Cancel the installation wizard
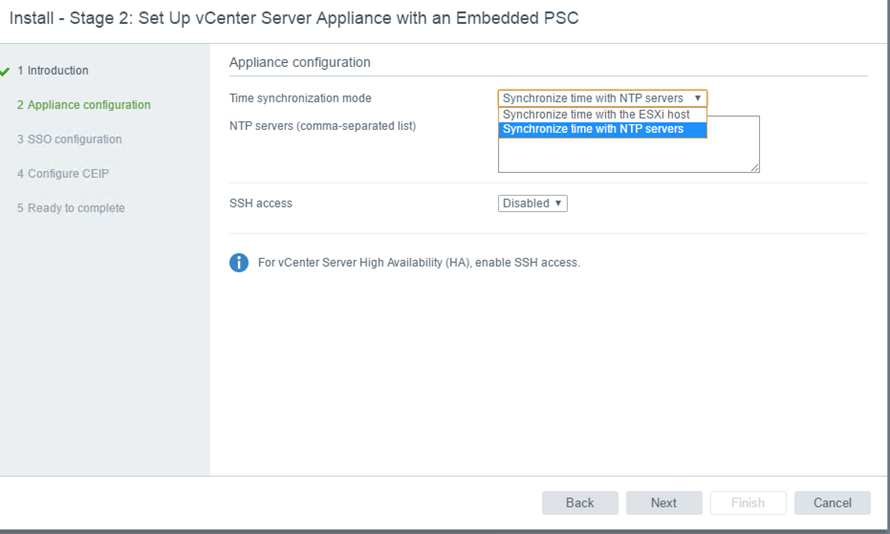Viewport: 890px width, 534px height. 832,503
